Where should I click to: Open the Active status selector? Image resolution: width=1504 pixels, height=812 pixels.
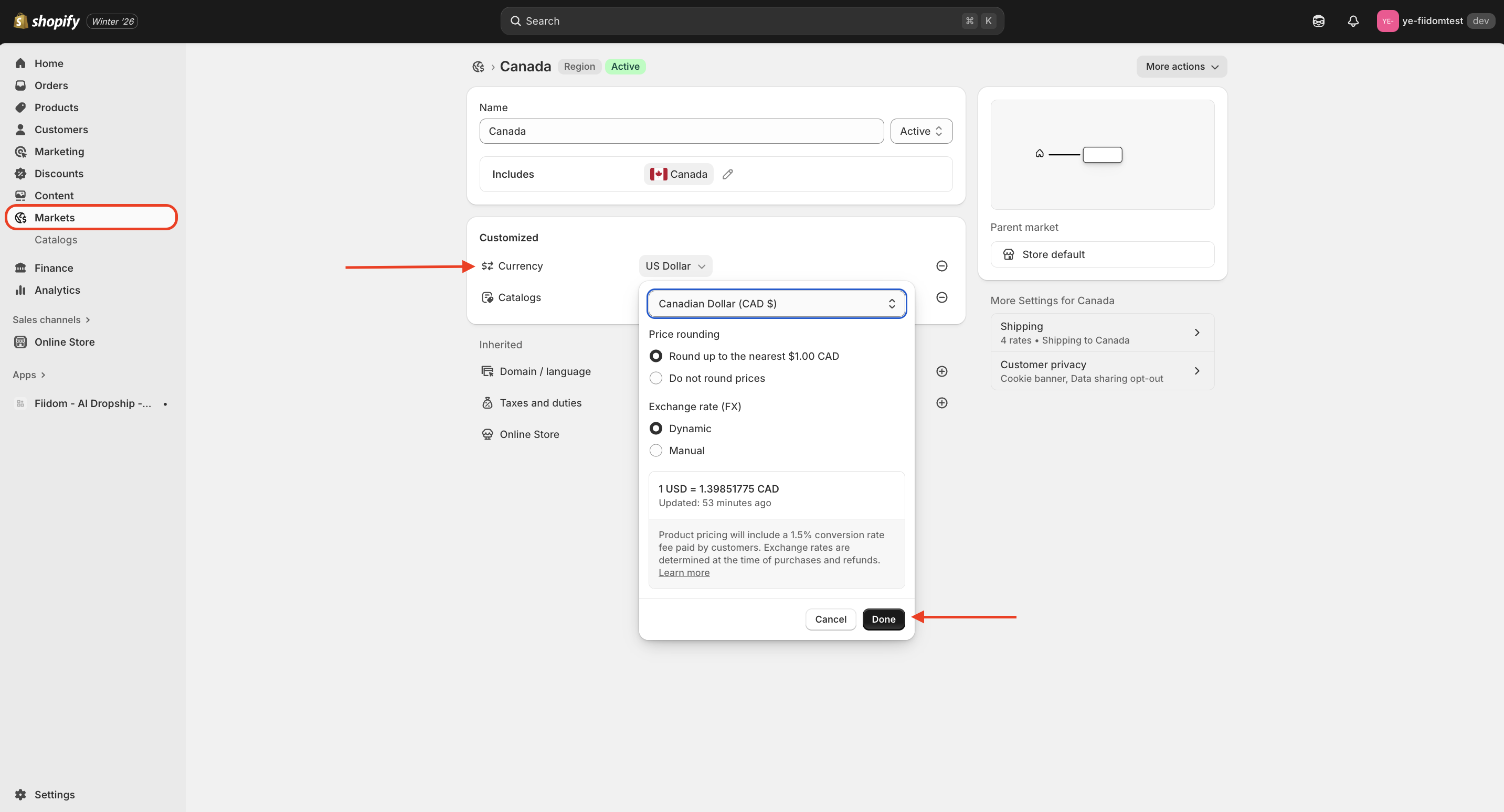click(921, 131)
